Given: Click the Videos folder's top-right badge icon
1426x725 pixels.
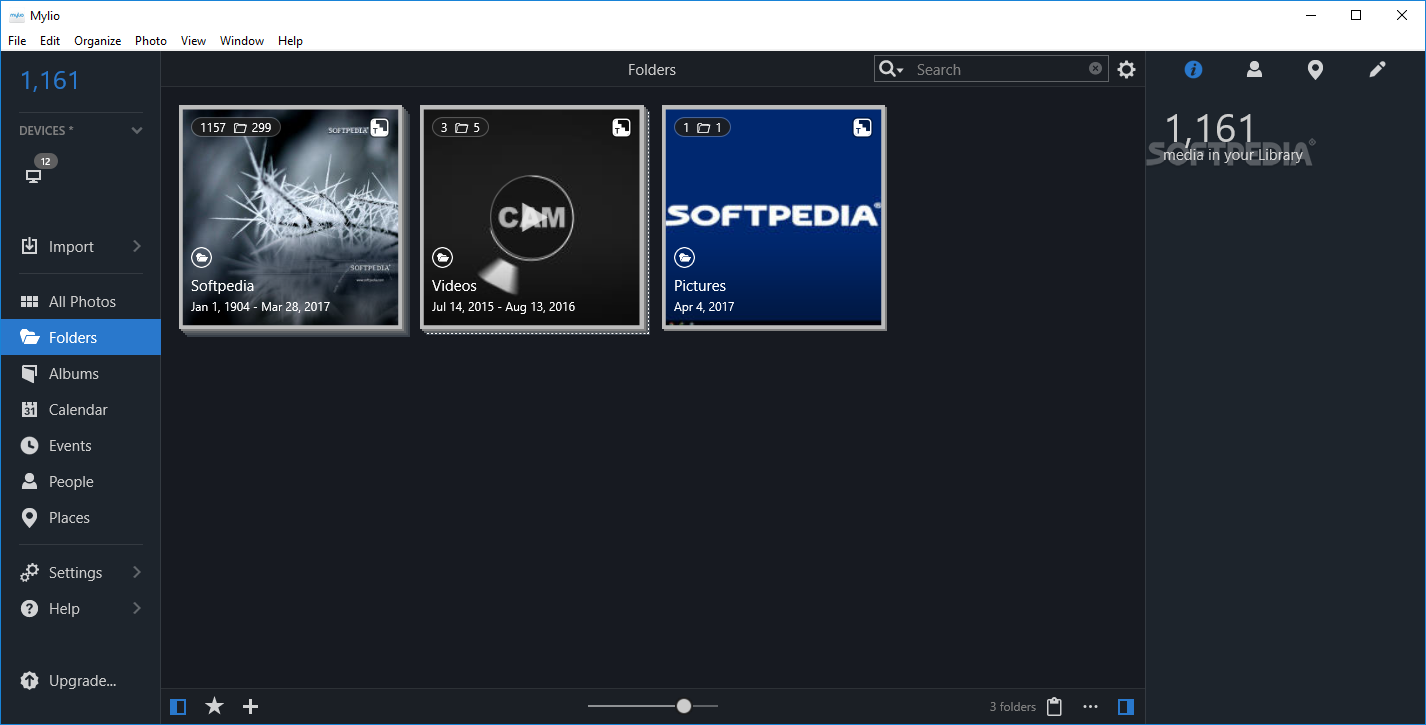Looking at the screenshot, I should 621,127.
